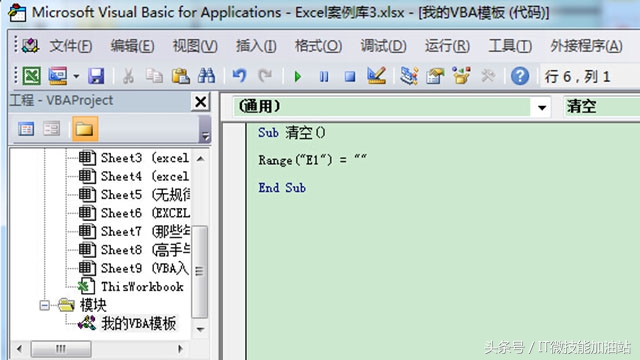Click the View Object icon in project panel
The height and width of the screenshot is (360, 640).
52,129
